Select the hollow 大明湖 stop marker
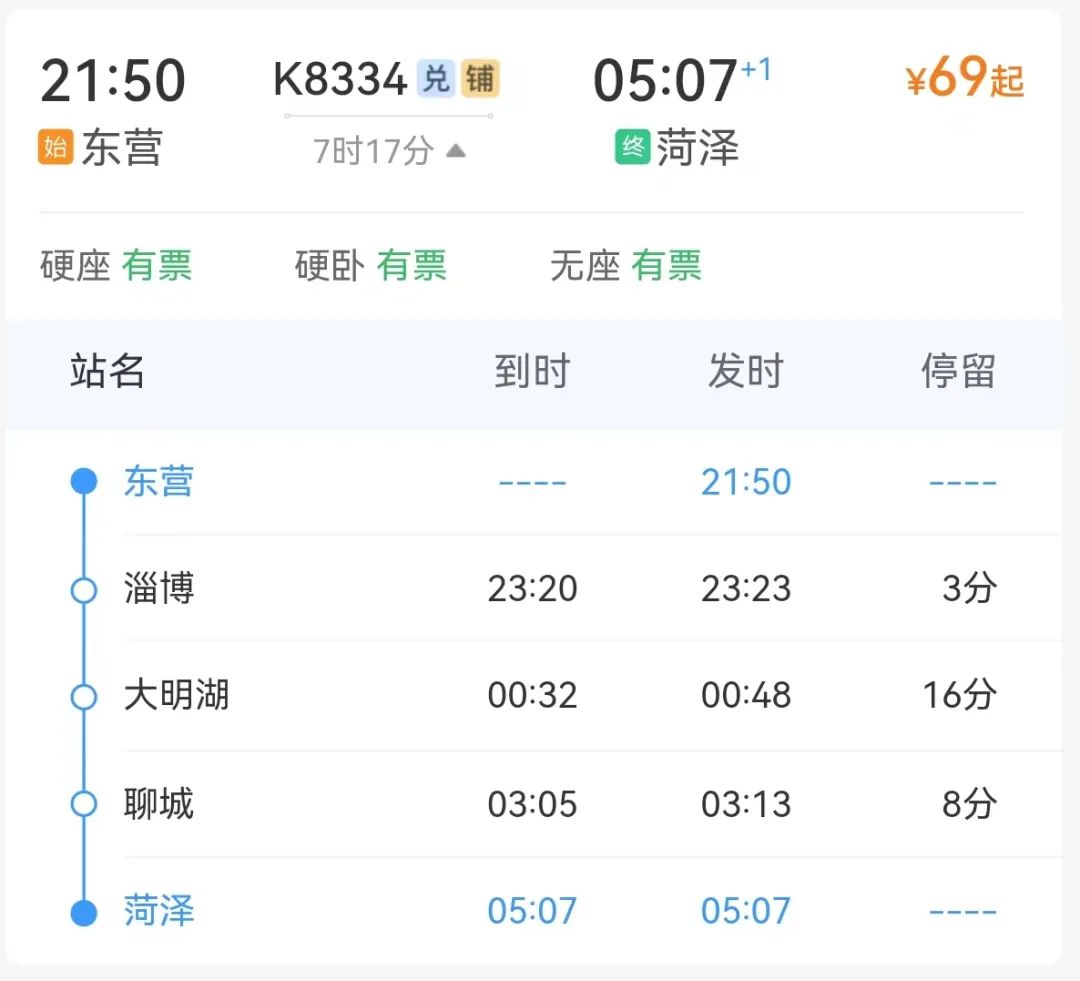The height and width of the screenshot is (981, 1080). tap(84, 696)
